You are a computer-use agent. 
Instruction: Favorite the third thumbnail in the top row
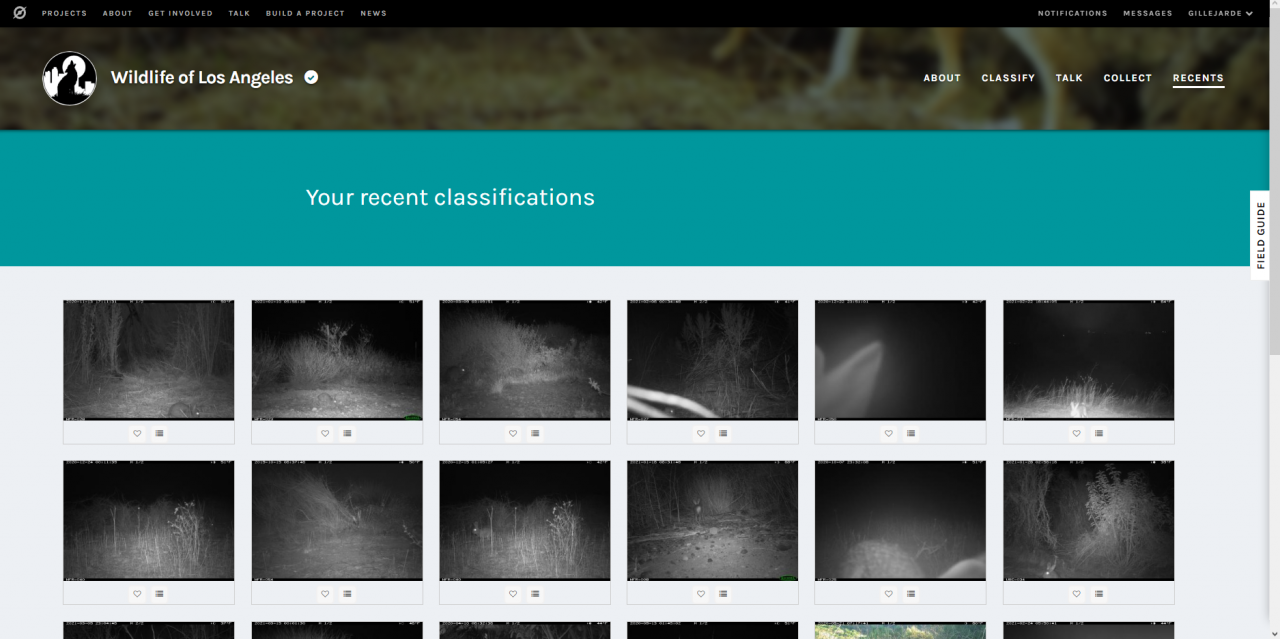[513, 433]
